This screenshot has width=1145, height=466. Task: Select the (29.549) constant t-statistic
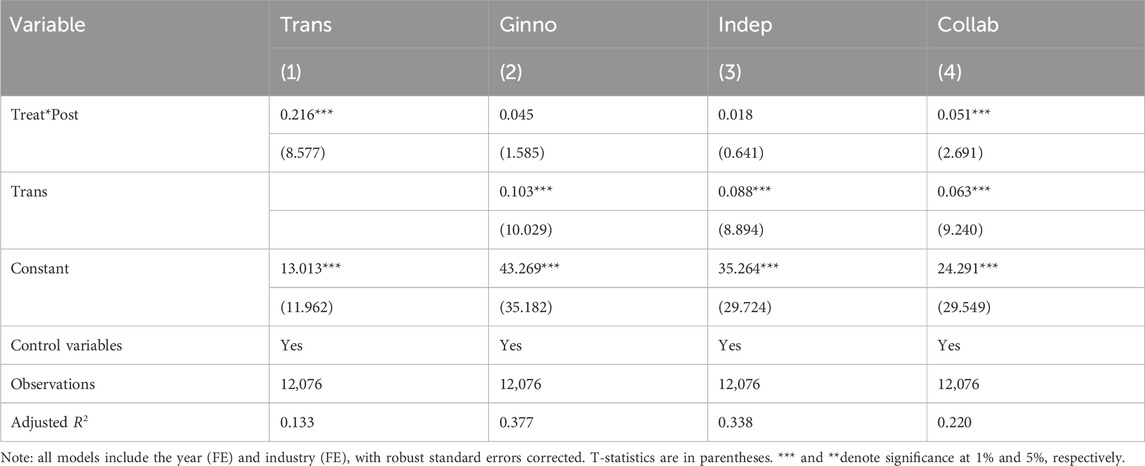[x=964, y=307]
